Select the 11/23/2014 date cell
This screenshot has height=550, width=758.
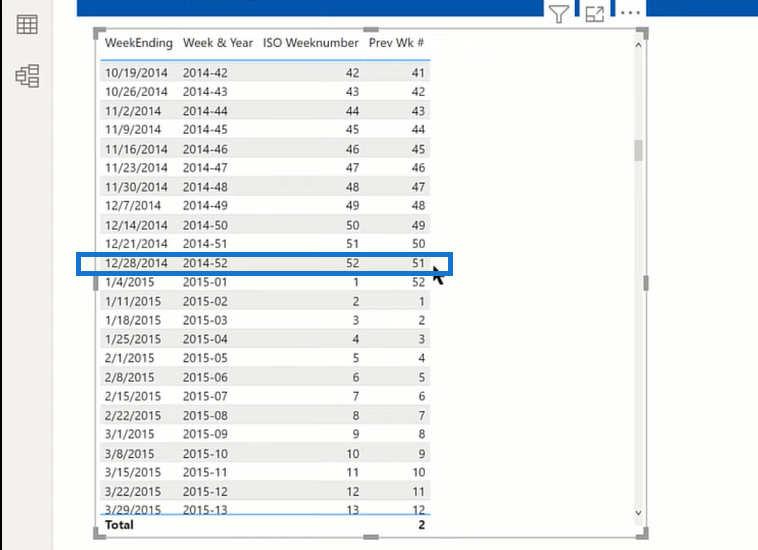(x=136, y=168)
